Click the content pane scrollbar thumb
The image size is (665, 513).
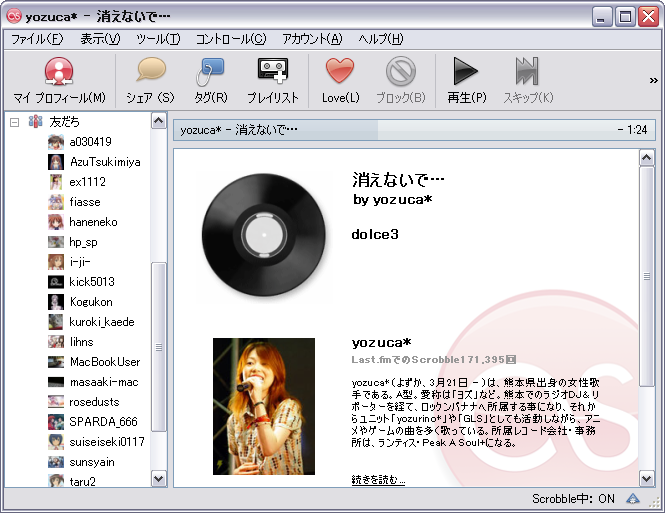click(x=646, y=276)
